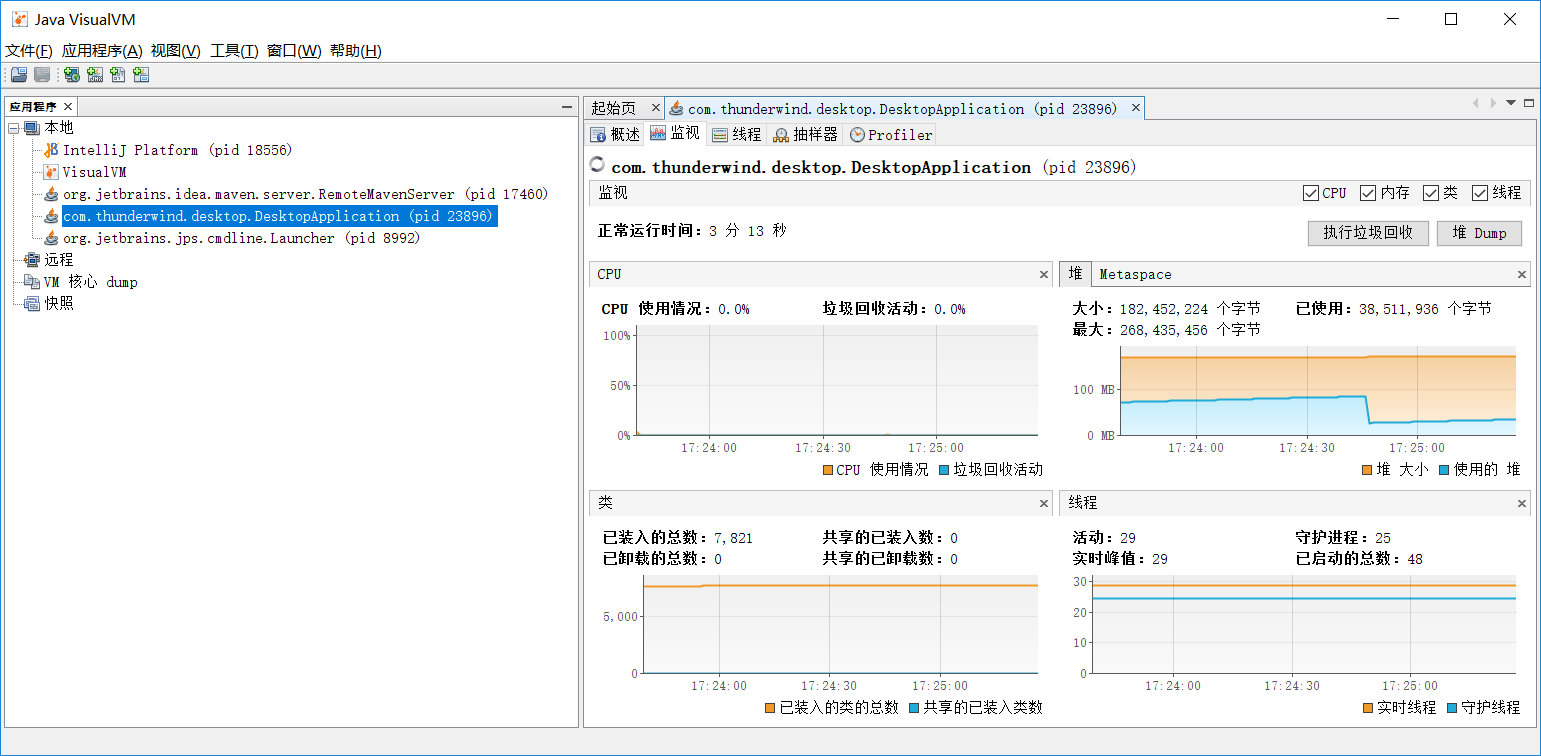Switch to the 抽样器 sampler tab

806,134
